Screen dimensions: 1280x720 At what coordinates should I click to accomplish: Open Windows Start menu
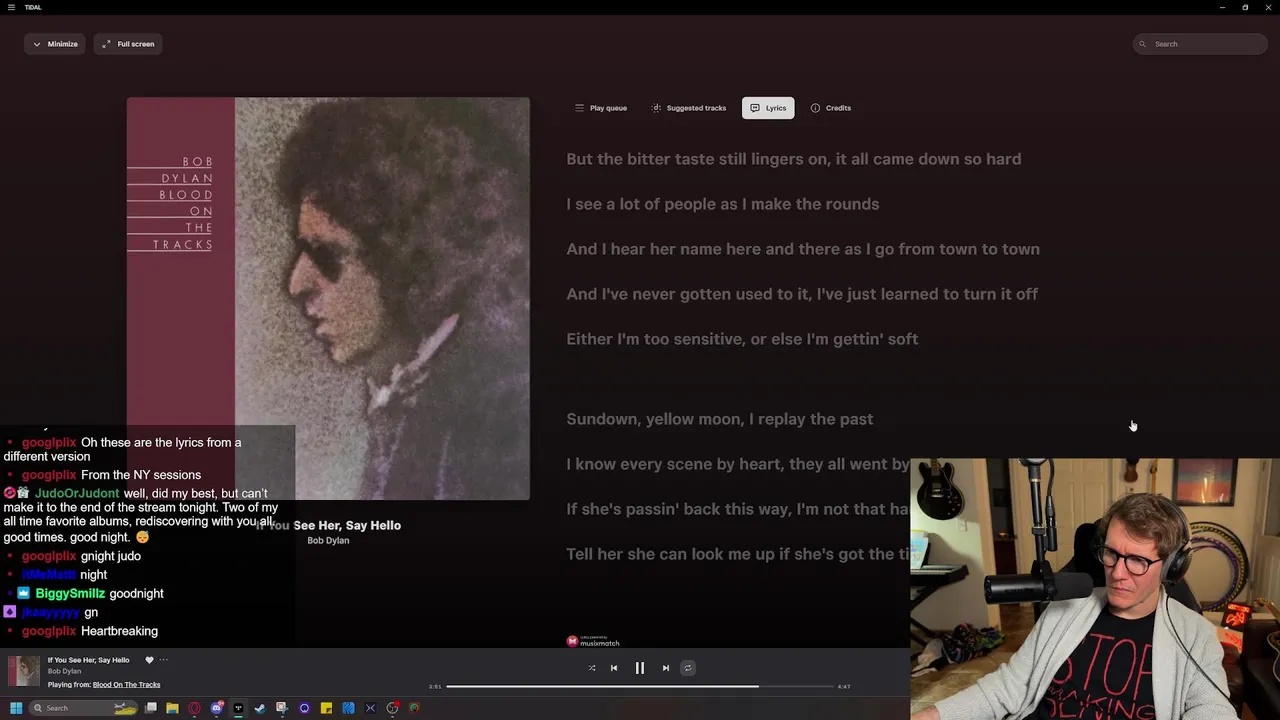click(x=16, y=708)
